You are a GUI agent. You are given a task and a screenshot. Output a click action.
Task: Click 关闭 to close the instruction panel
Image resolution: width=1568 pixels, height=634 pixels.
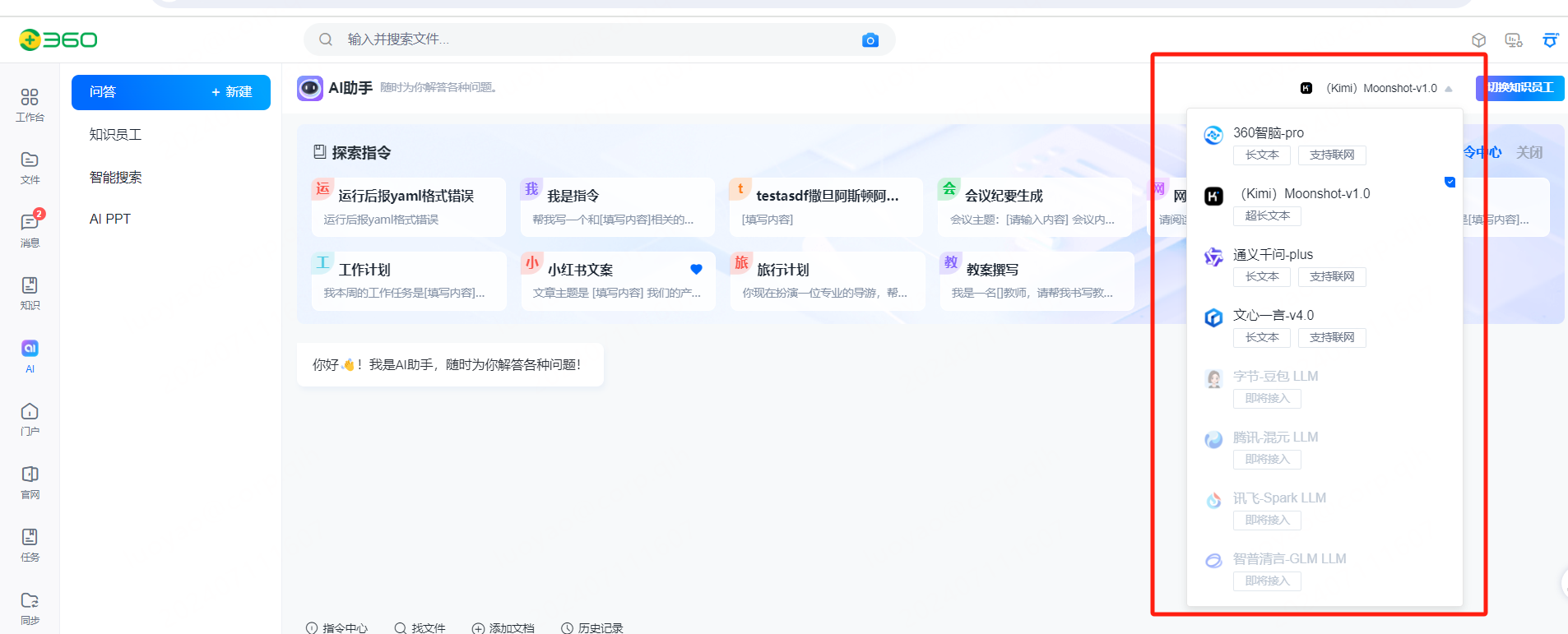1529,152
